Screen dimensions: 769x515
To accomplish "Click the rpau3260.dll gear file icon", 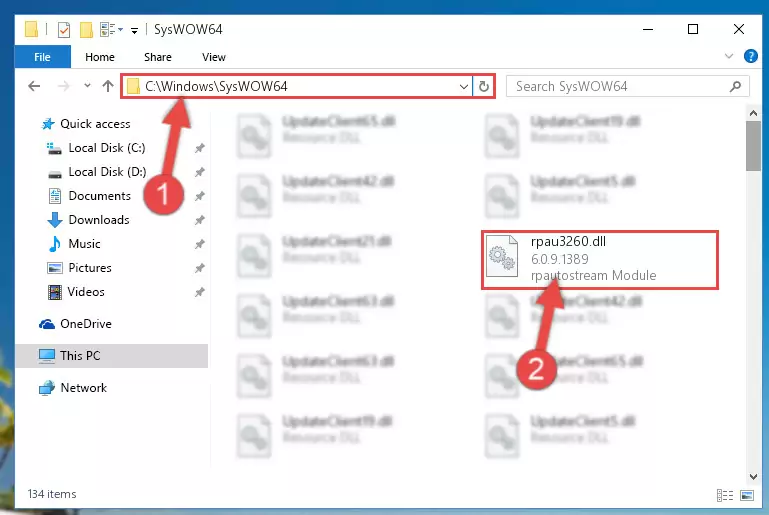I will [x=502, y=257].
